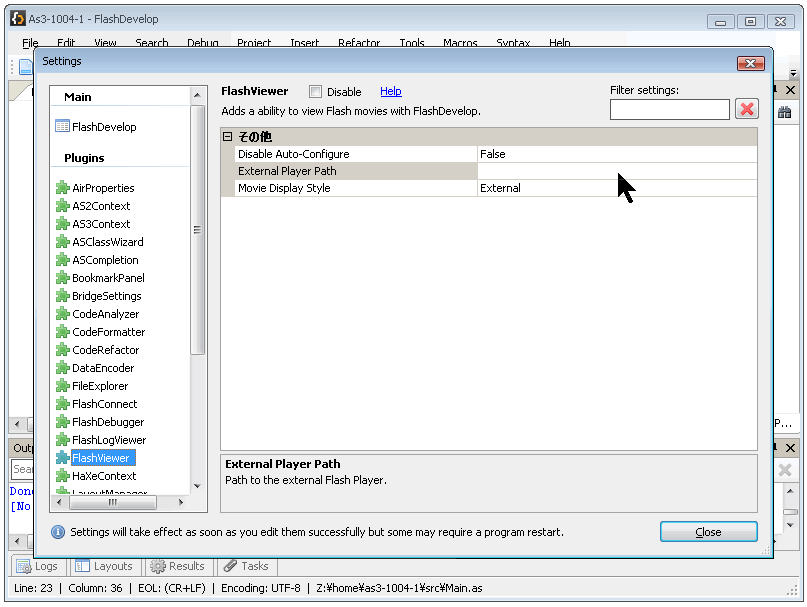This screenshot has height=607, width=807.
Task: Close the Settings dialog with red X
Action: coord(751,63)
